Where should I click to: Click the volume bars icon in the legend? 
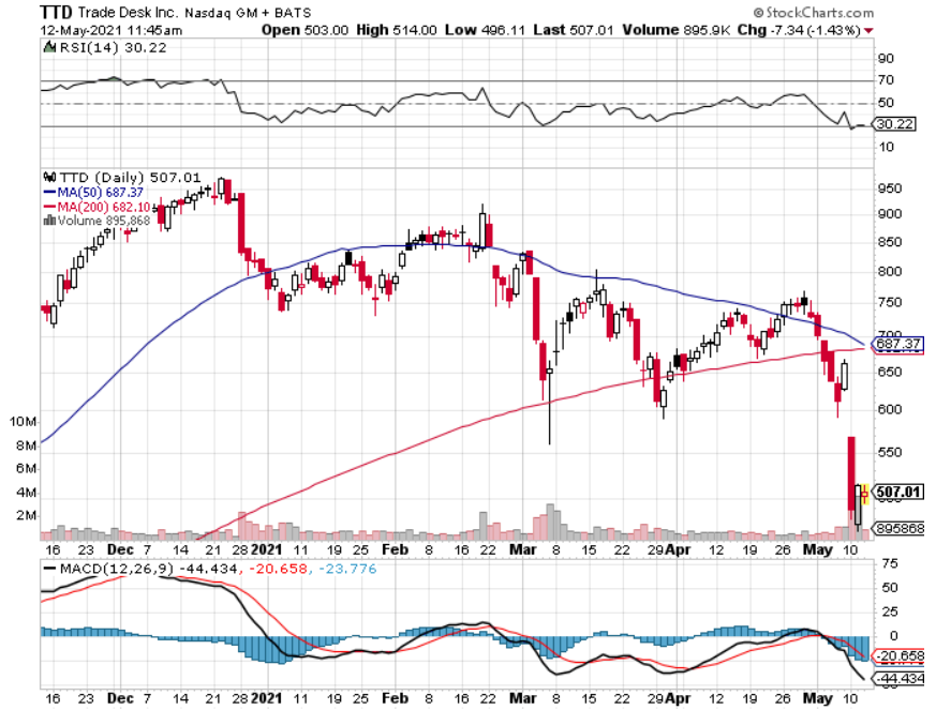click(x=50, y=221)
